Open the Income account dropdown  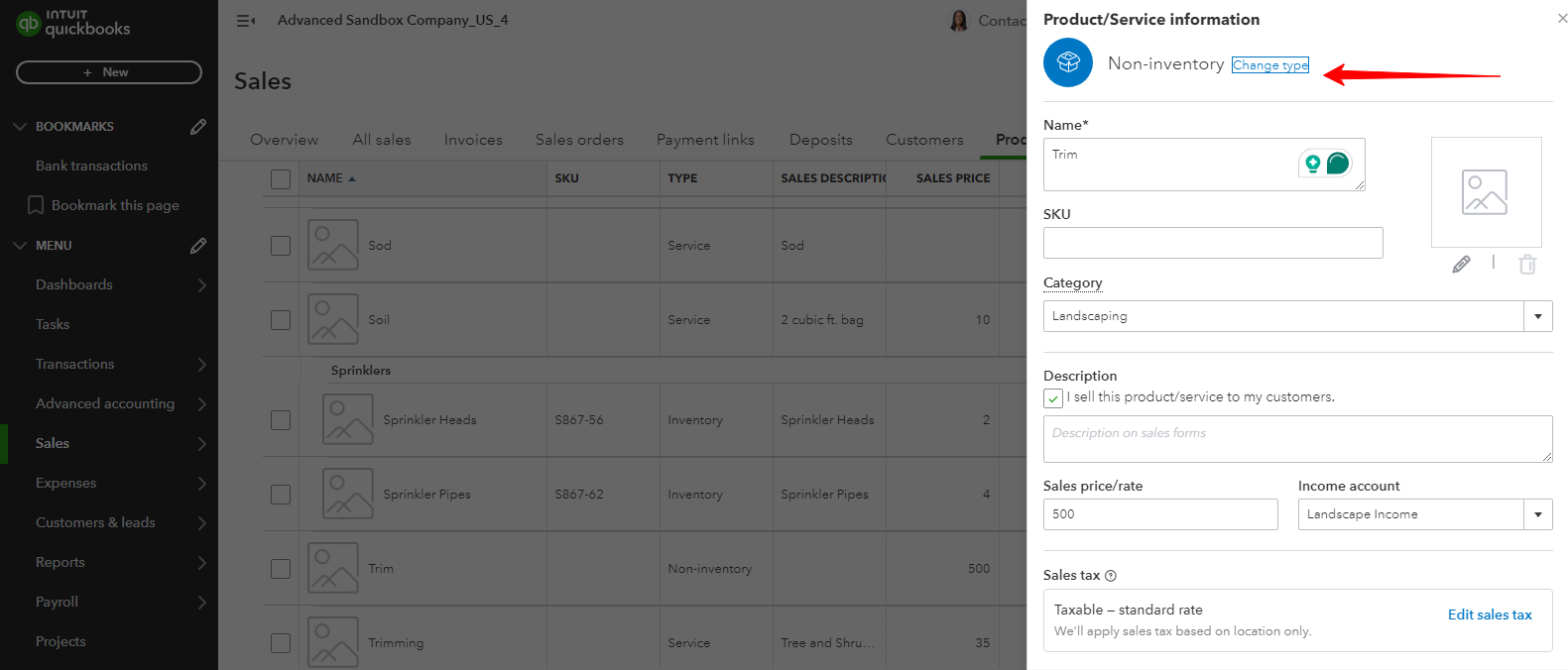pos(1537,514)
